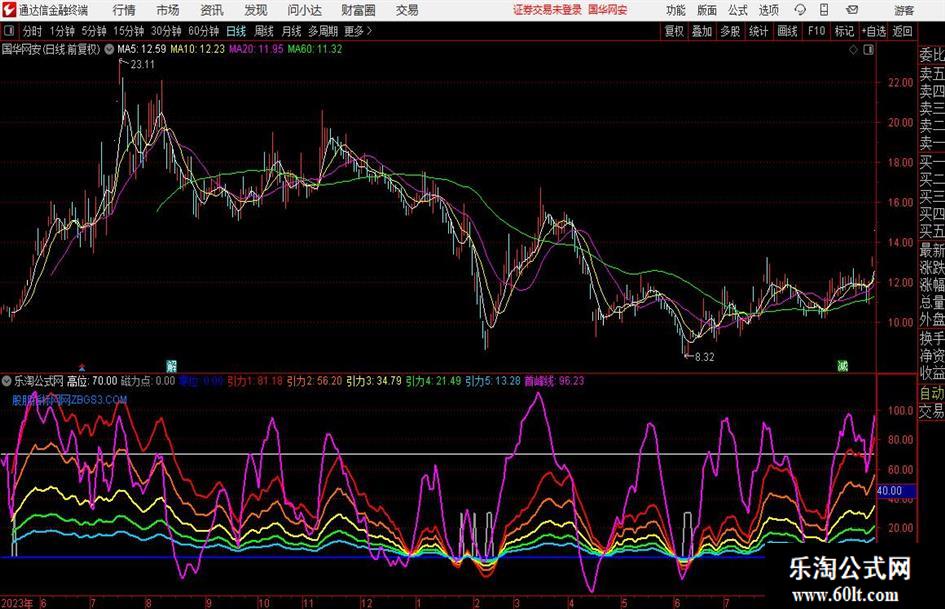Click the 证券交易未登录 login link
Image resolution: width=945 pixels, height=609 pixels.
547,10
